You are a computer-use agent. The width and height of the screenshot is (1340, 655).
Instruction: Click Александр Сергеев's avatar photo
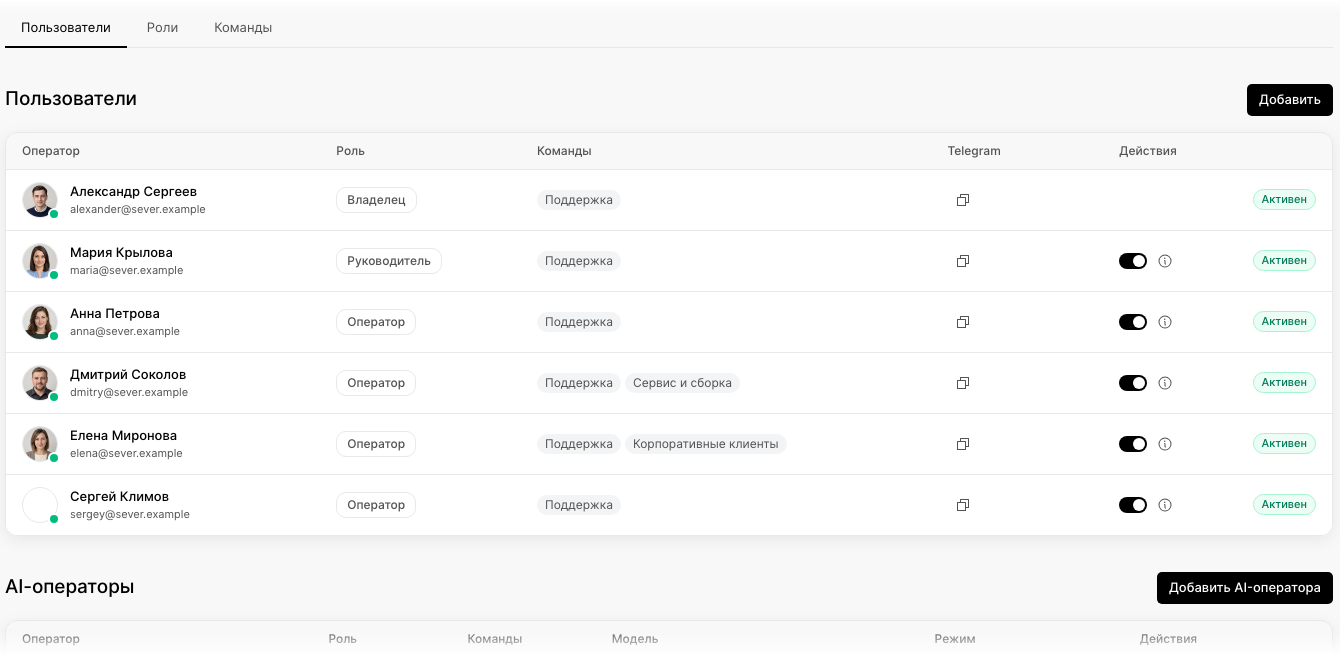[40, 200]
